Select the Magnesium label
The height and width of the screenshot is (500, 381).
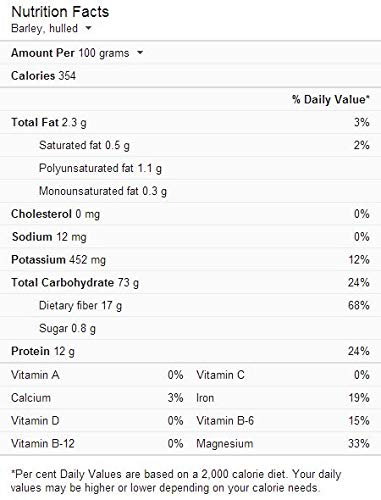(225, 444)
